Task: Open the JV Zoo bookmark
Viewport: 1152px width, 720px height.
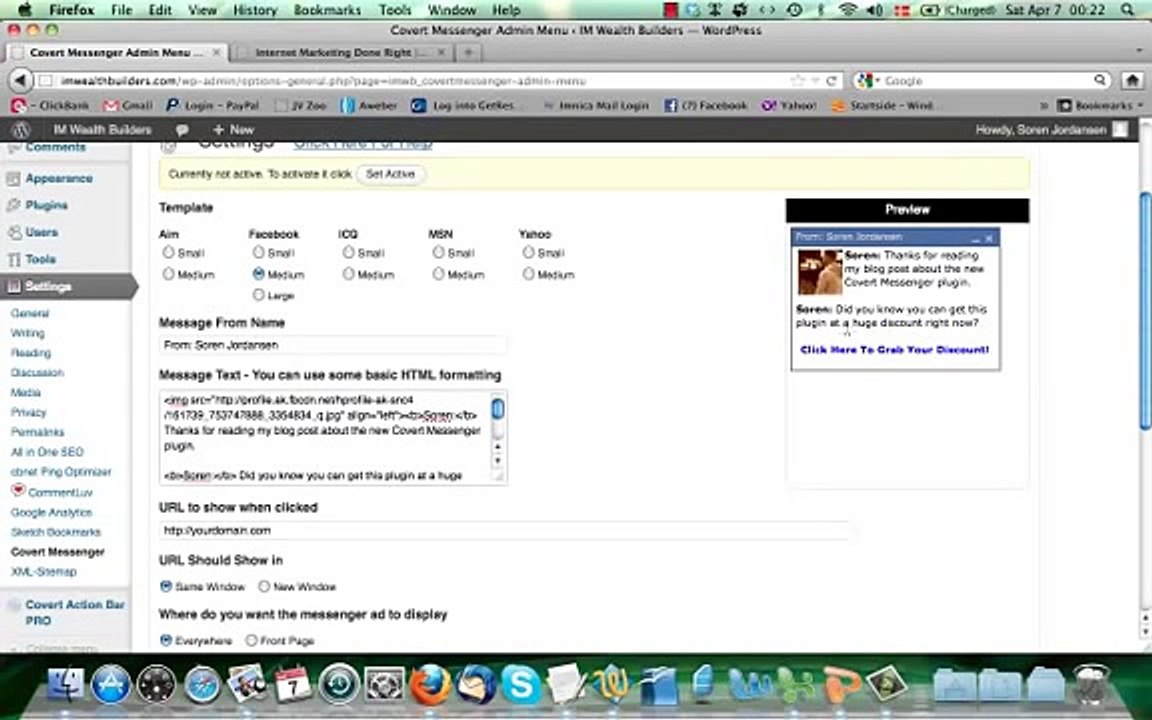Action: pos(300,106)
